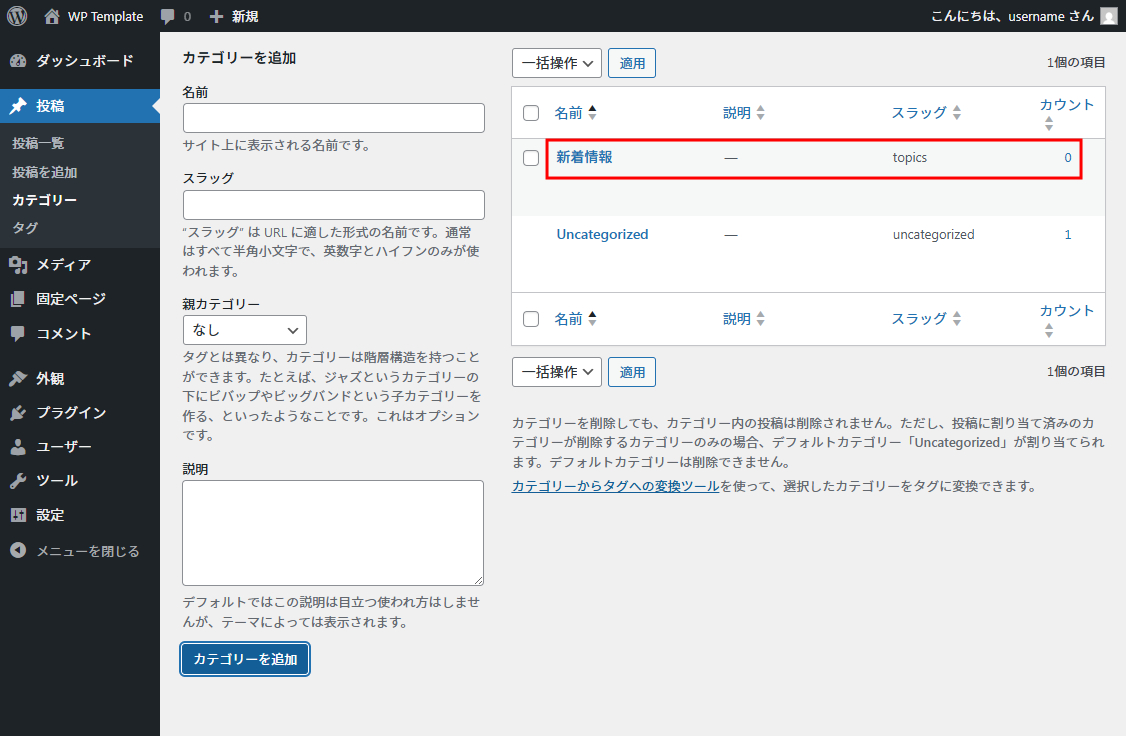Open the 設定 menu label
Image resolution: width=1126 pixels, height=736 pixels.
pos(50,515)
